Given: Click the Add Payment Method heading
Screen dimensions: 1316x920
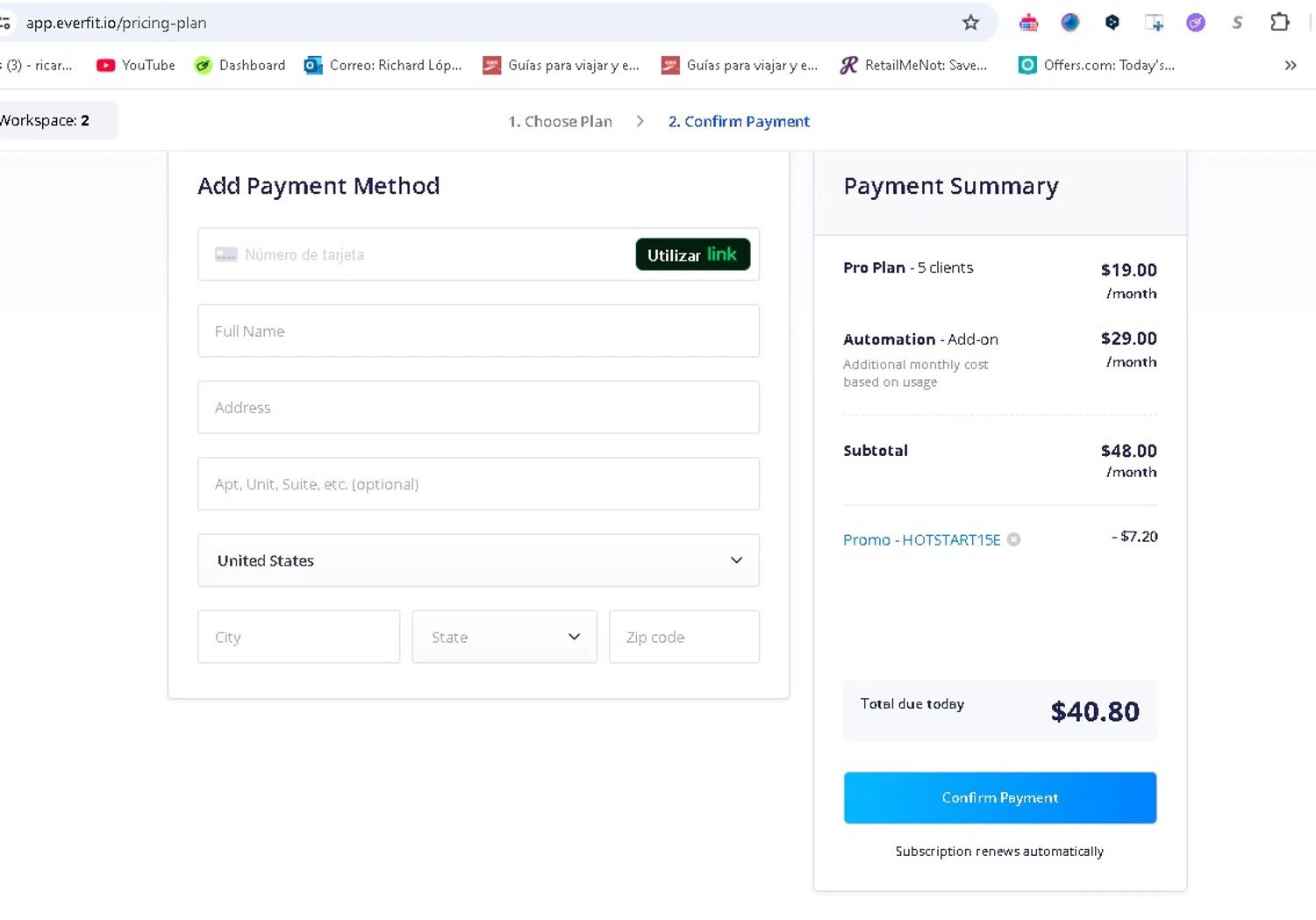Looking at the screenshot, I should (318, 186).
